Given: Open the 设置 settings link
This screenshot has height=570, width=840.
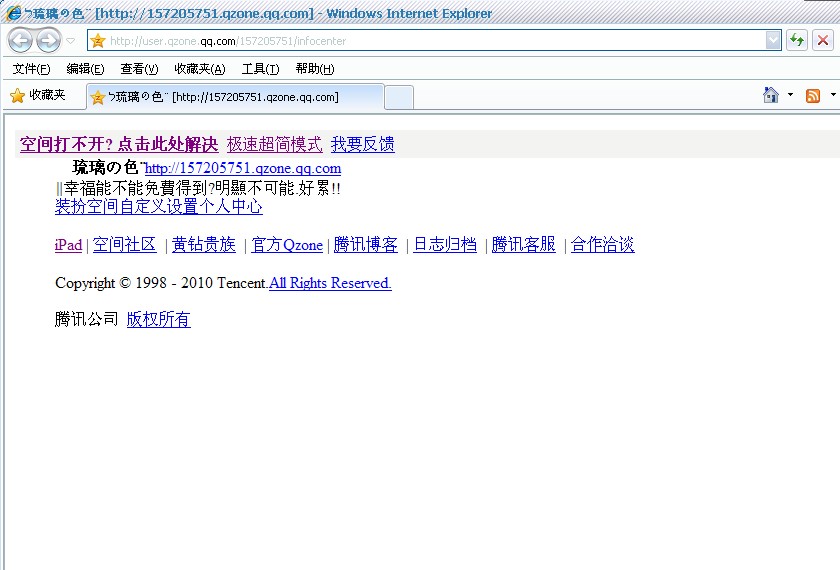Looking at the screenshot, I should tap(182, 206).
